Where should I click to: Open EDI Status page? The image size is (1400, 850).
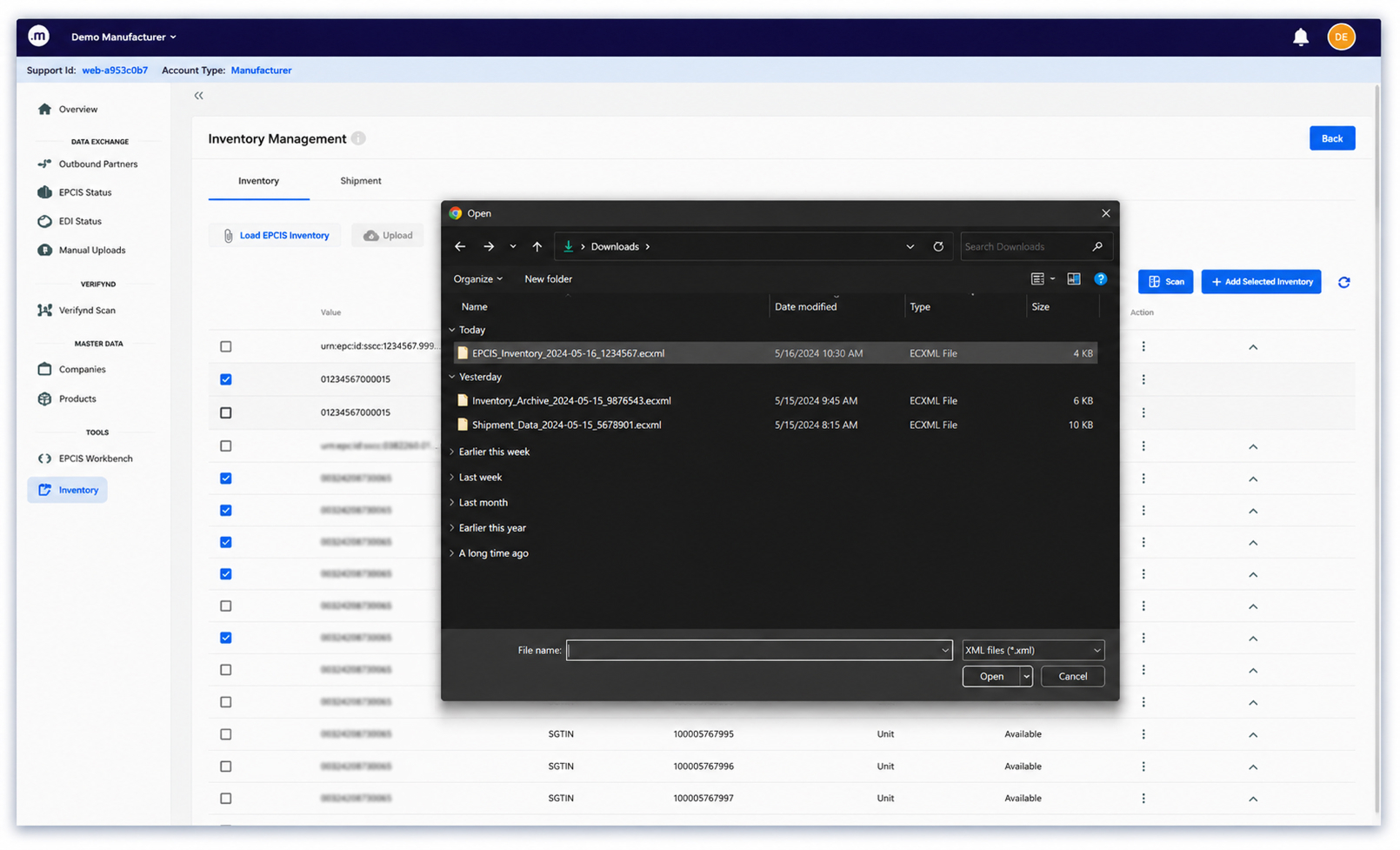pos(70,221)
